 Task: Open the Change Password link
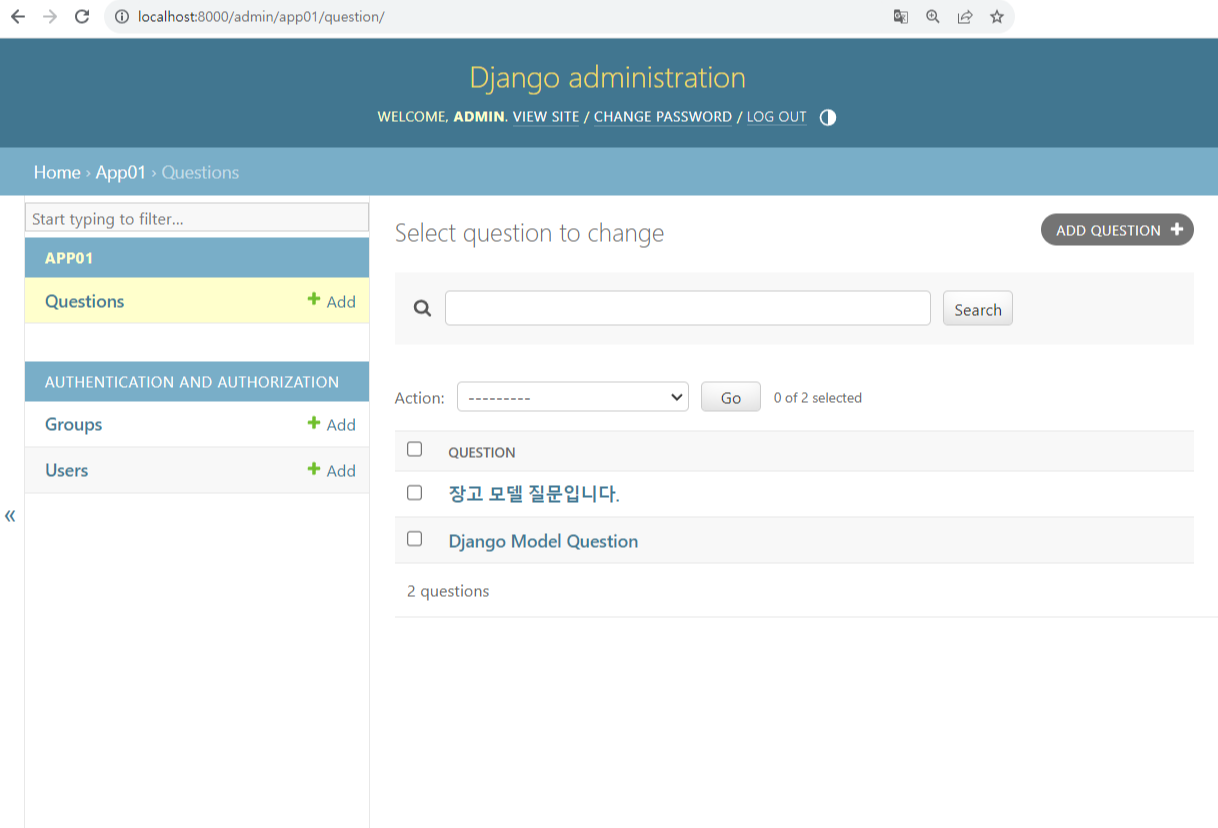[x=663, y=117]
